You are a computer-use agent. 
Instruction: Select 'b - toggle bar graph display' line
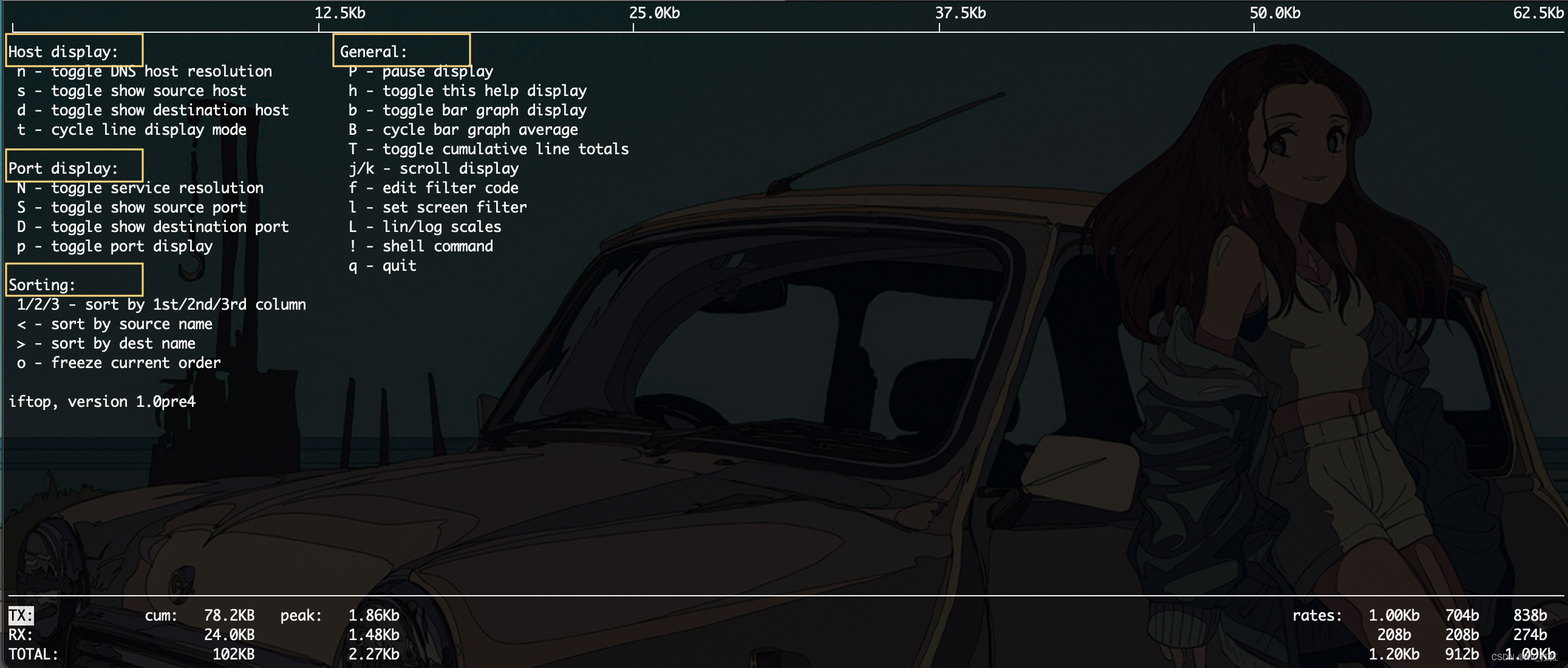click(468, 110)
